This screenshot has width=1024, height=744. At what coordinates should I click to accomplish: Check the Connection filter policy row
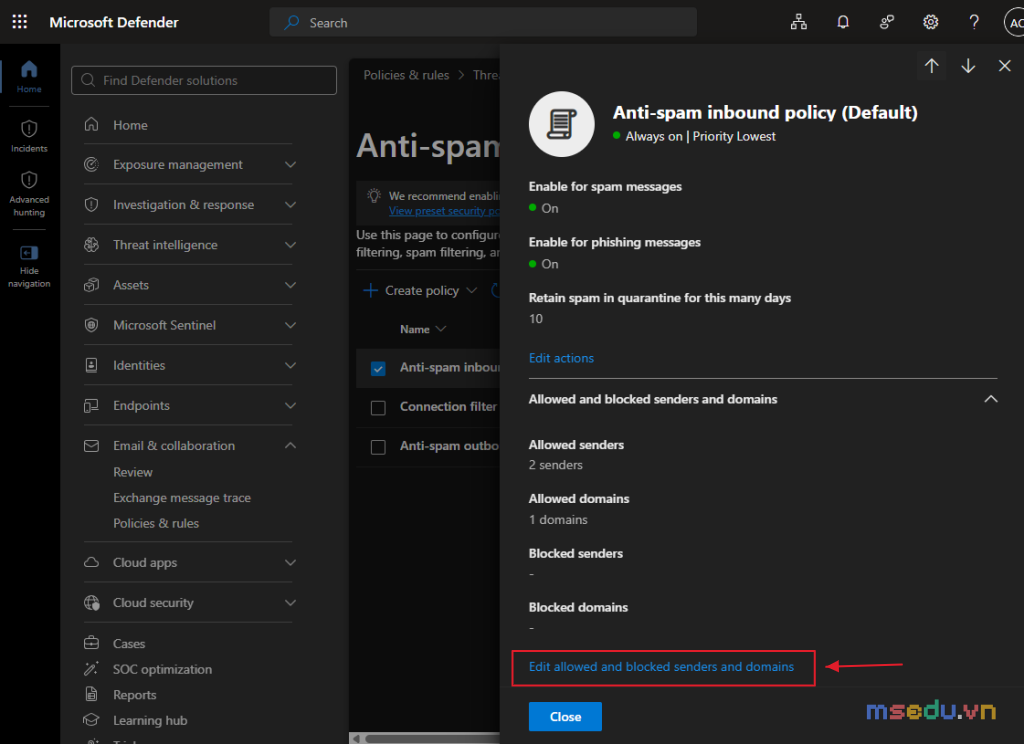[x=378, y=408]
